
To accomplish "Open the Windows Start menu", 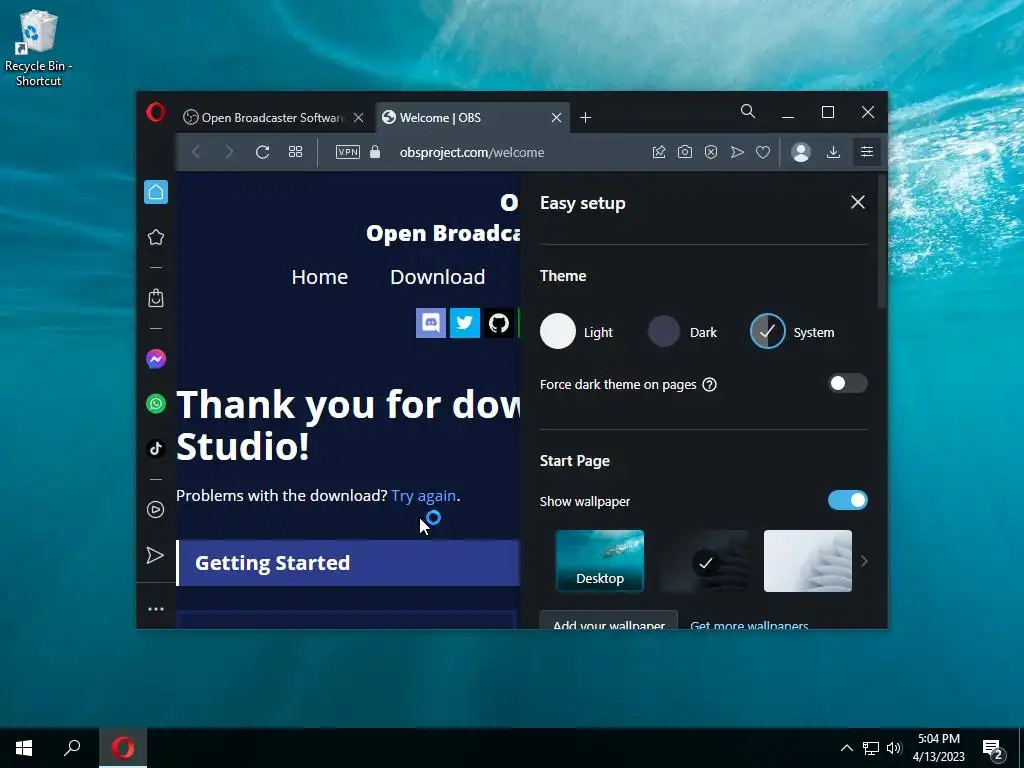I will point(24,748).
